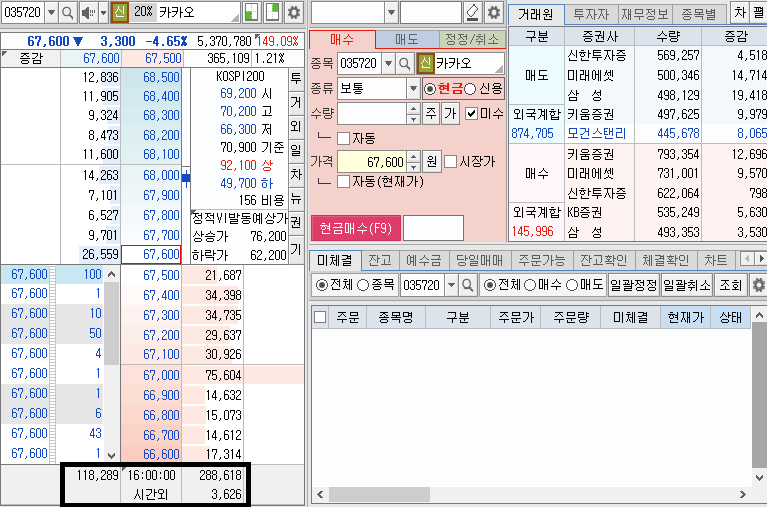Open the 미체결 tab
The height and width of the screenshot is (507, 767).
(x=335, y=260)
